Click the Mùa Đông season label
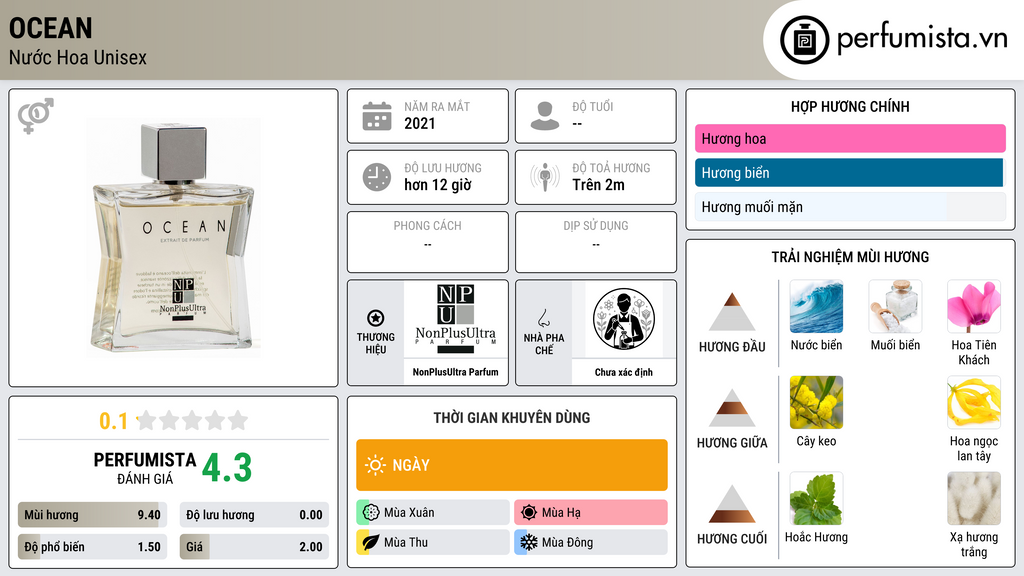Viewport: 1024px width, 576px height. tap(567, 542)
